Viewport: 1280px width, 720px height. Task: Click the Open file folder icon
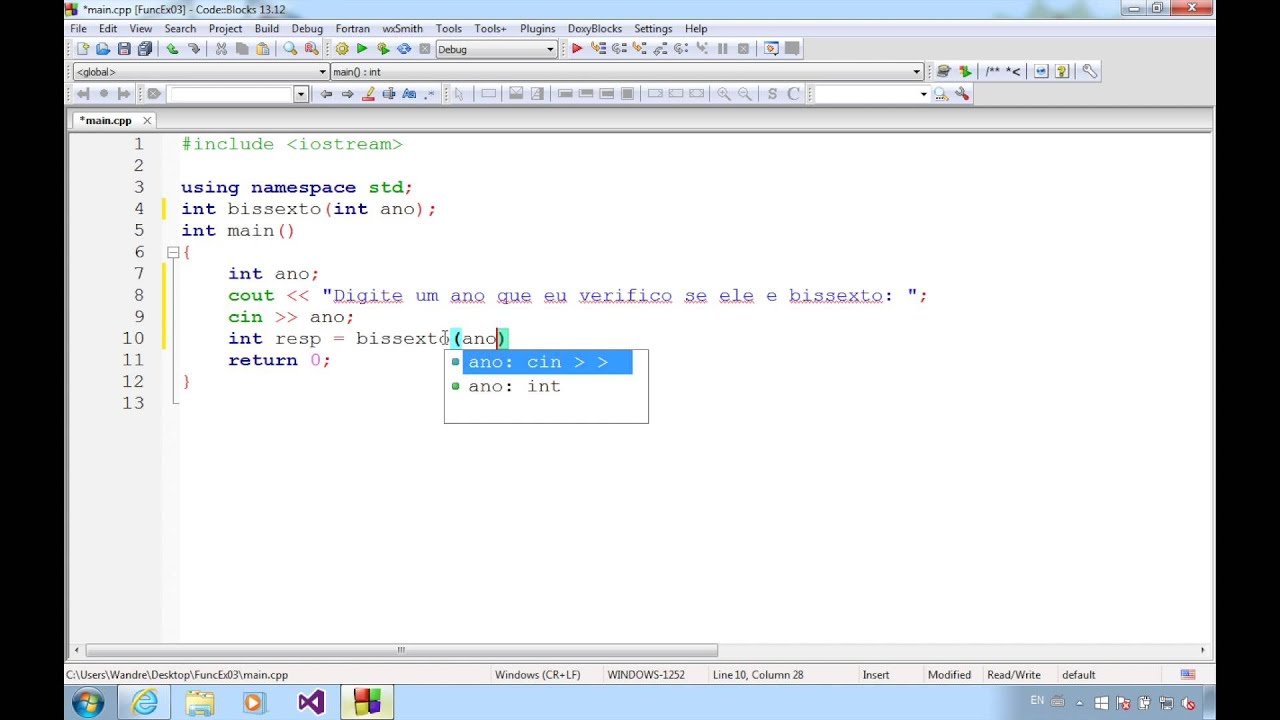point(103,49)
